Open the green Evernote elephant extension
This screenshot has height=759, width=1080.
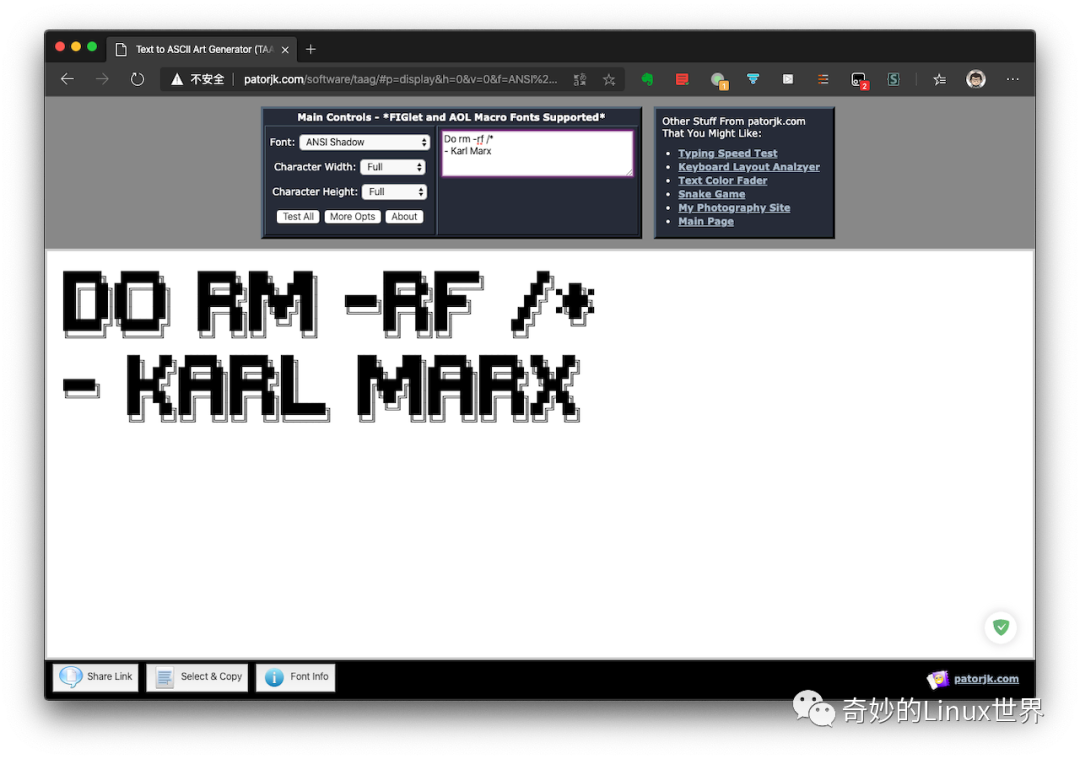[x=647, y=79]
